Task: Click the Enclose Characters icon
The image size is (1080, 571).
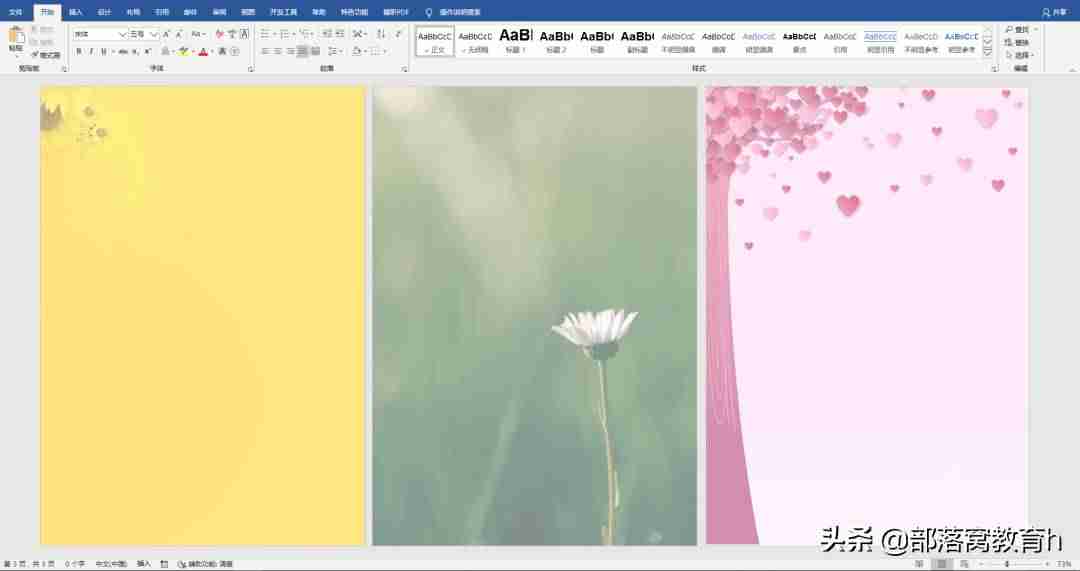Action: 234,52
